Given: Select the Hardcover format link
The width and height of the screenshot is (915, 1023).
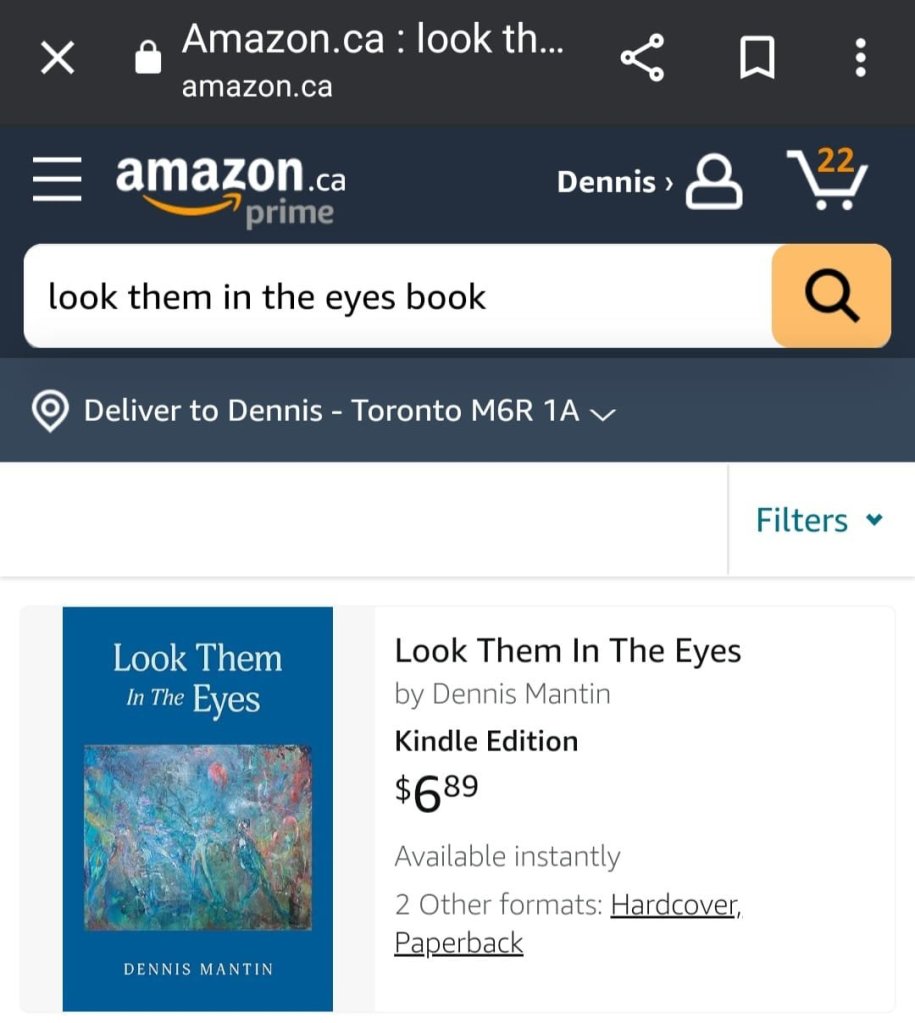Looking at the screenshot, I should point(675,905).
